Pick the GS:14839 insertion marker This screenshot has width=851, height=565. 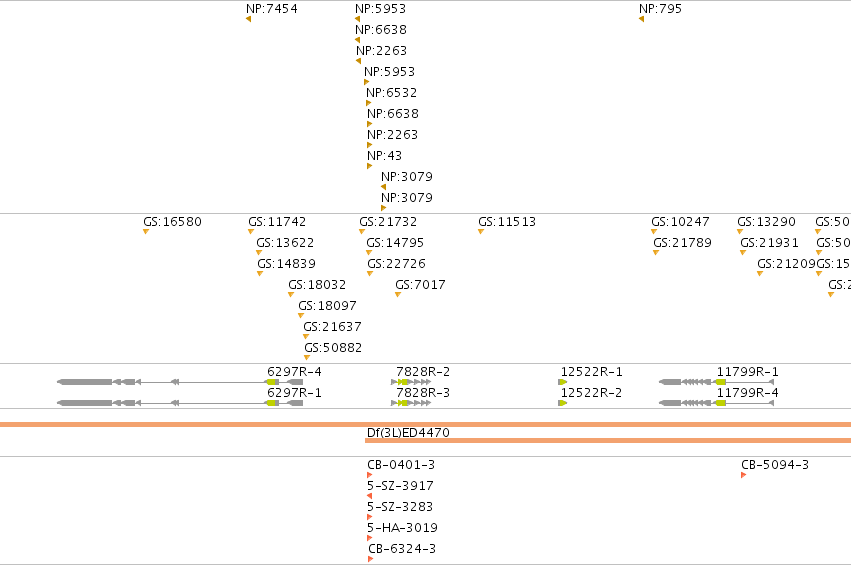coord(260,274)
